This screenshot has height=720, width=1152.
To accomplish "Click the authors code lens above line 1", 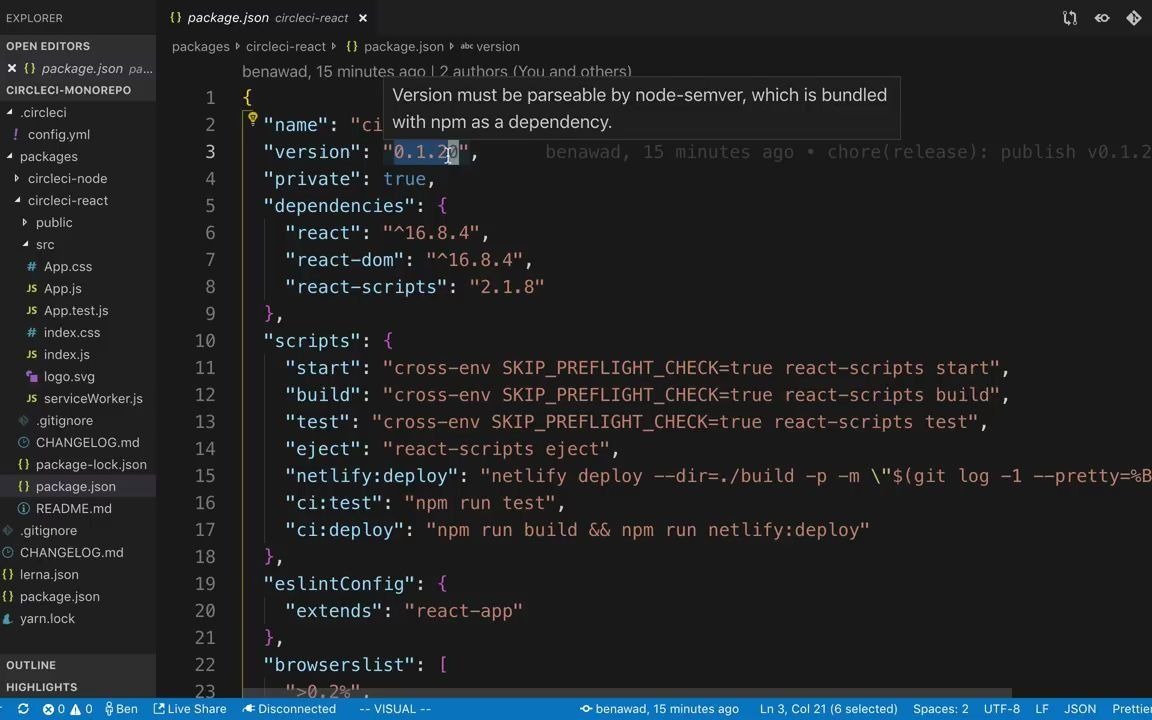I will [x=436, y=72].
